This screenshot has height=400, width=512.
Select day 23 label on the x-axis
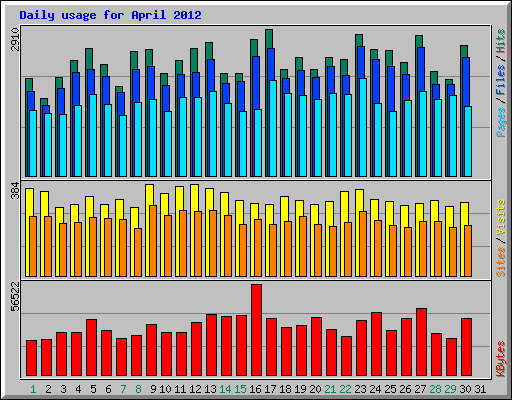click(x=360, y=389)
